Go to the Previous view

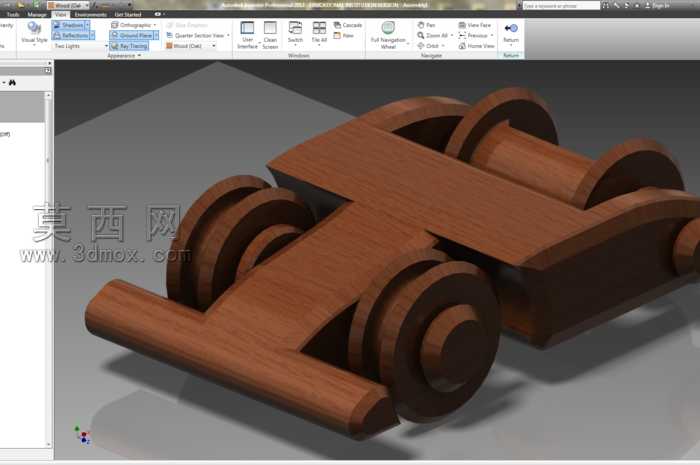pos(473,35)
